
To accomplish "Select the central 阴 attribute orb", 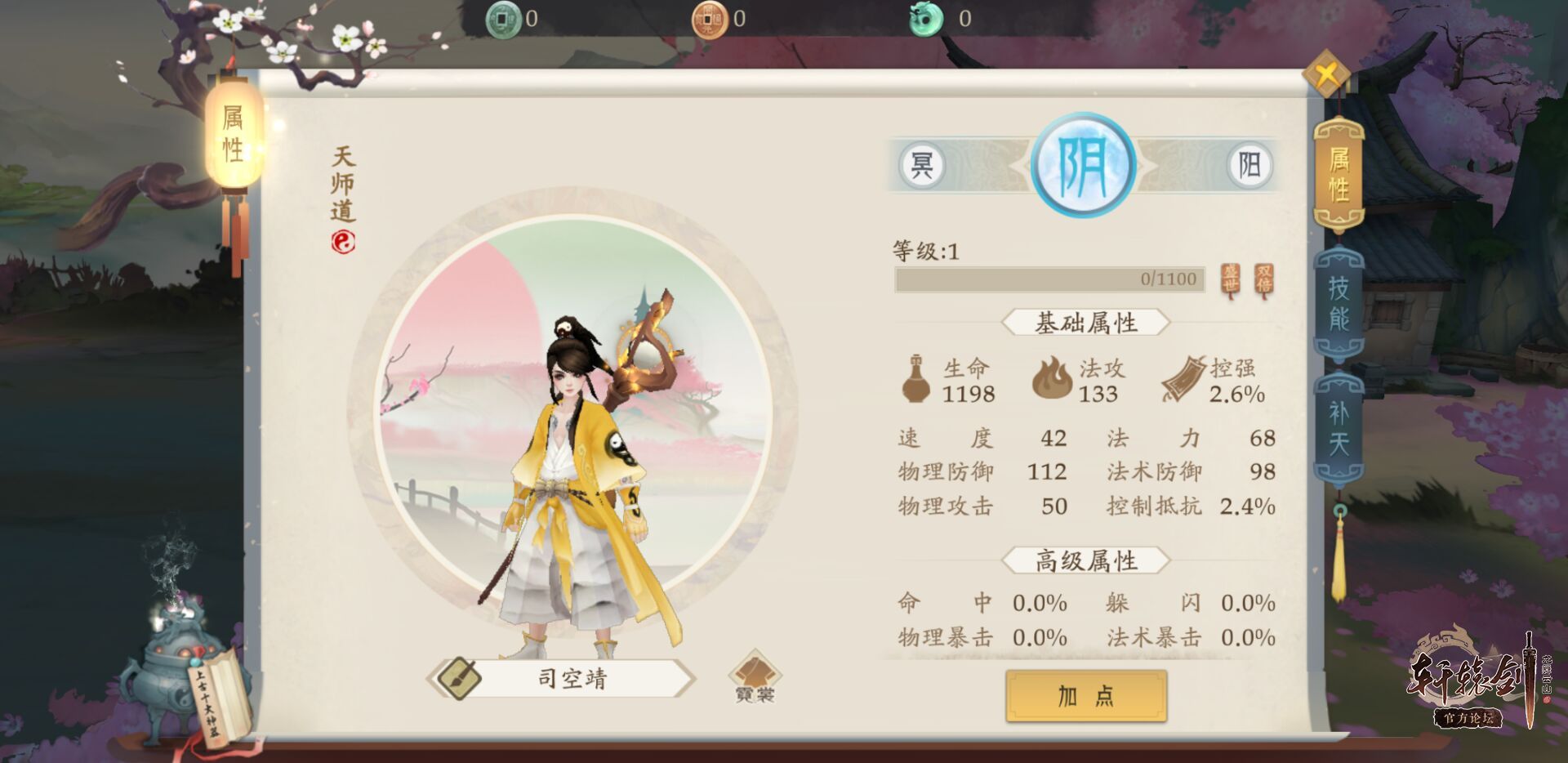I will (x=1084, y=166).
